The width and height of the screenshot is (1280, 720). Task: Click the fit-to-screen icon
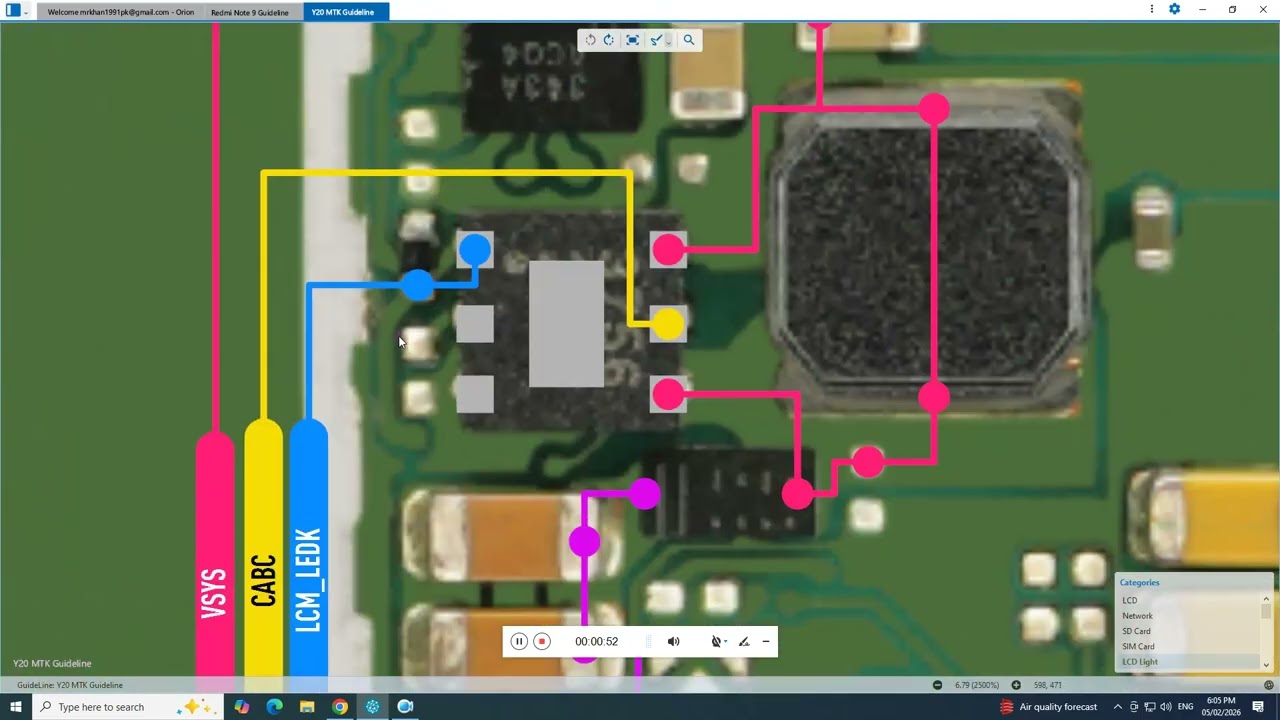click(632, 40)
